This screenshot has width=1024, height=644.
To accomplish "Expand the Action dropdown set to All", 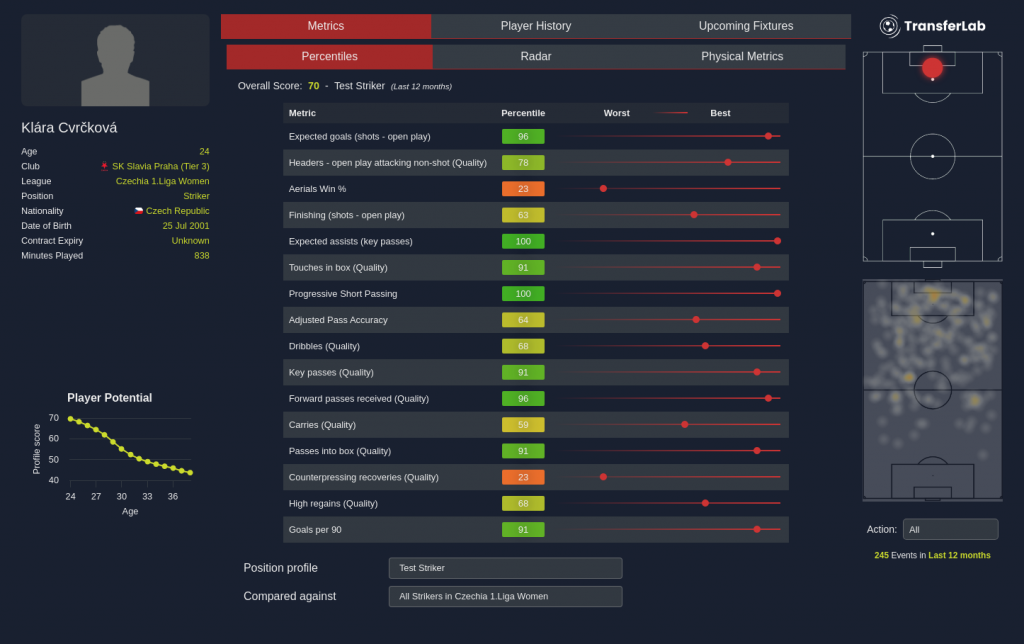I will tap(949, 529).
